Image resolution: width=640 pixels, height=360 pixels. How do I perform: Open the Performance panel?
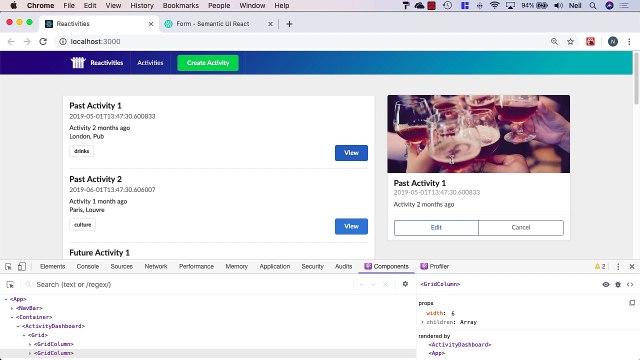tap(196, 267)
